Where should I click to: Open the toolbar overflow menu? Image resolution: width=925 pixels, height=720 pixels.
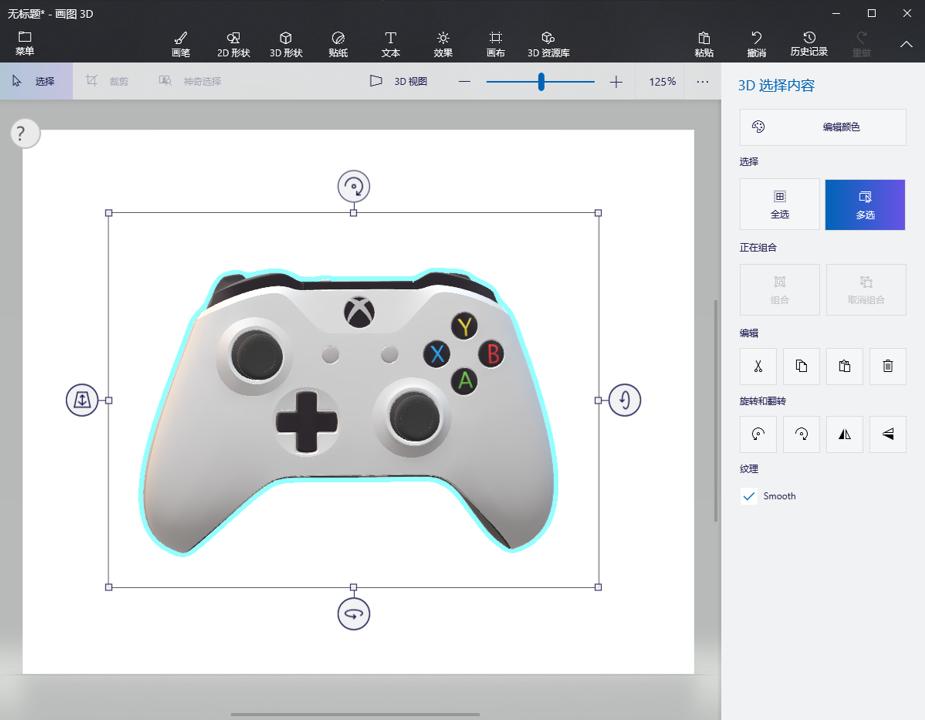point(702,82)
